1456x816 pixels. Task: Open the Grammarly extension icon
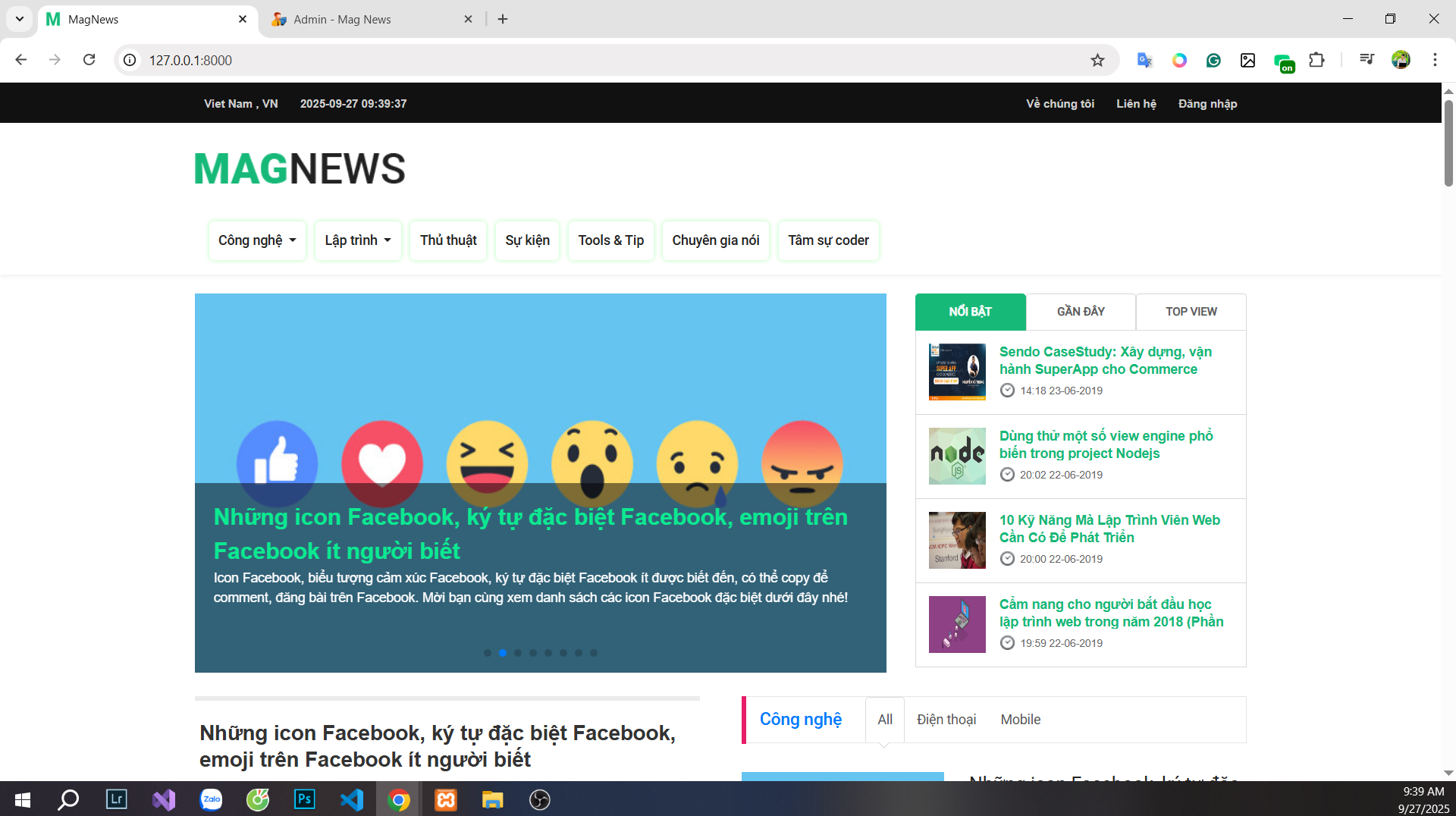1213,60
